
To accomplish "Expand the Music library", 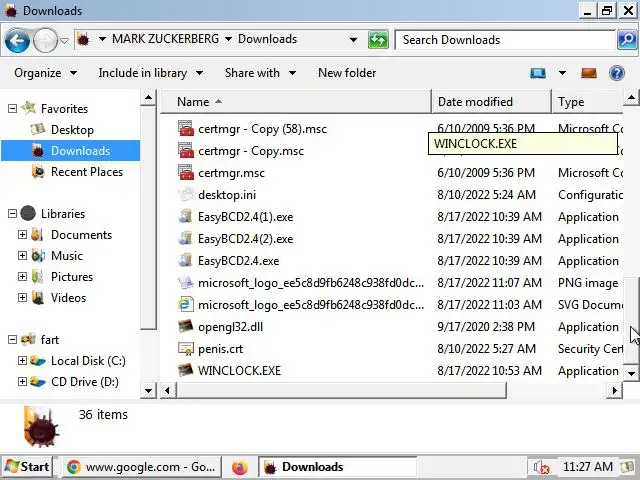I will point(22,256).
